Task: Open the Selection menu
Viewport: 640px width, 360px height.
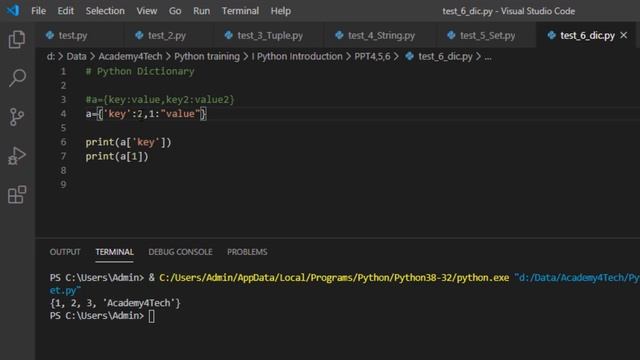Action: click(105, 11)
